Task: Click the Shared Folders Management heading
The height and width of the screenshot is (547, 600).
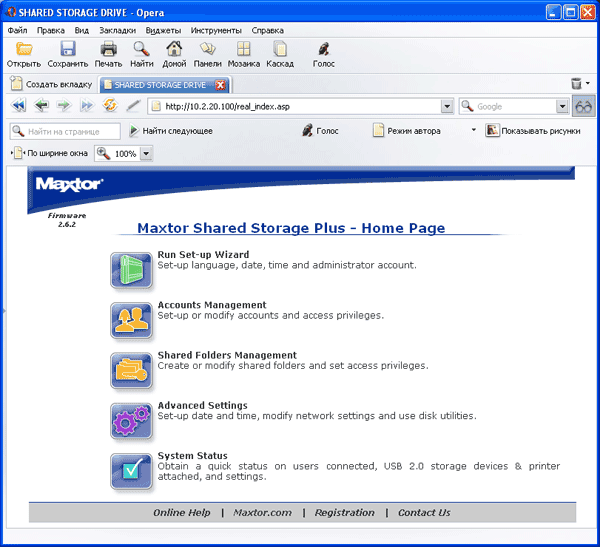Action: click(227, 355)
